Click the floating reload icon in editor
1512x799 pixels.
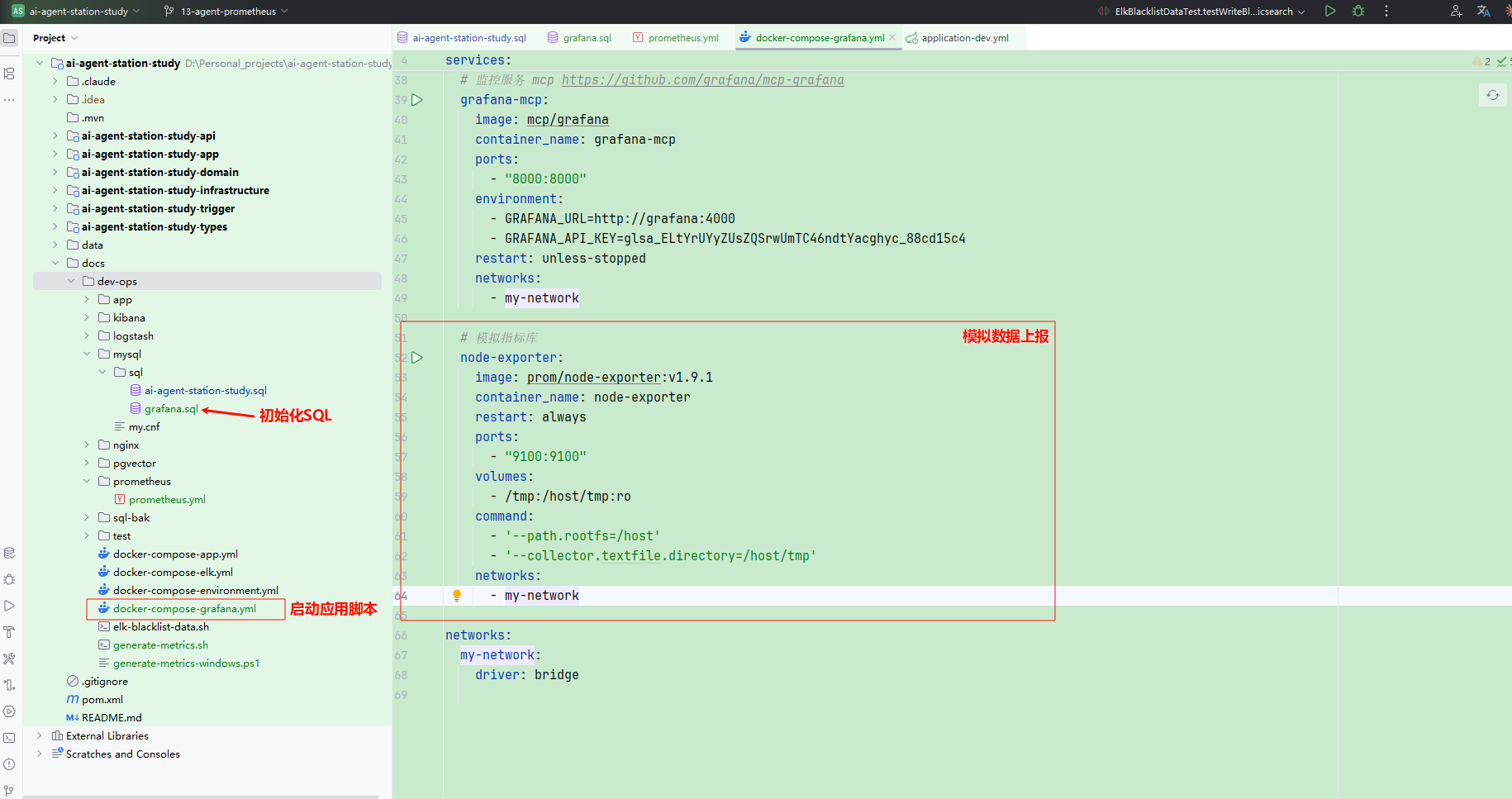1493,96
